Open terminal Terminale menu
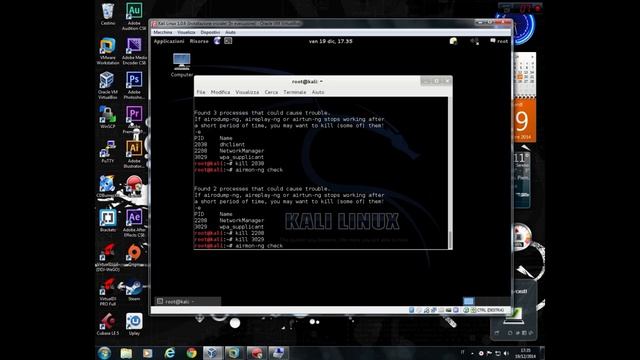 (295, 92)
